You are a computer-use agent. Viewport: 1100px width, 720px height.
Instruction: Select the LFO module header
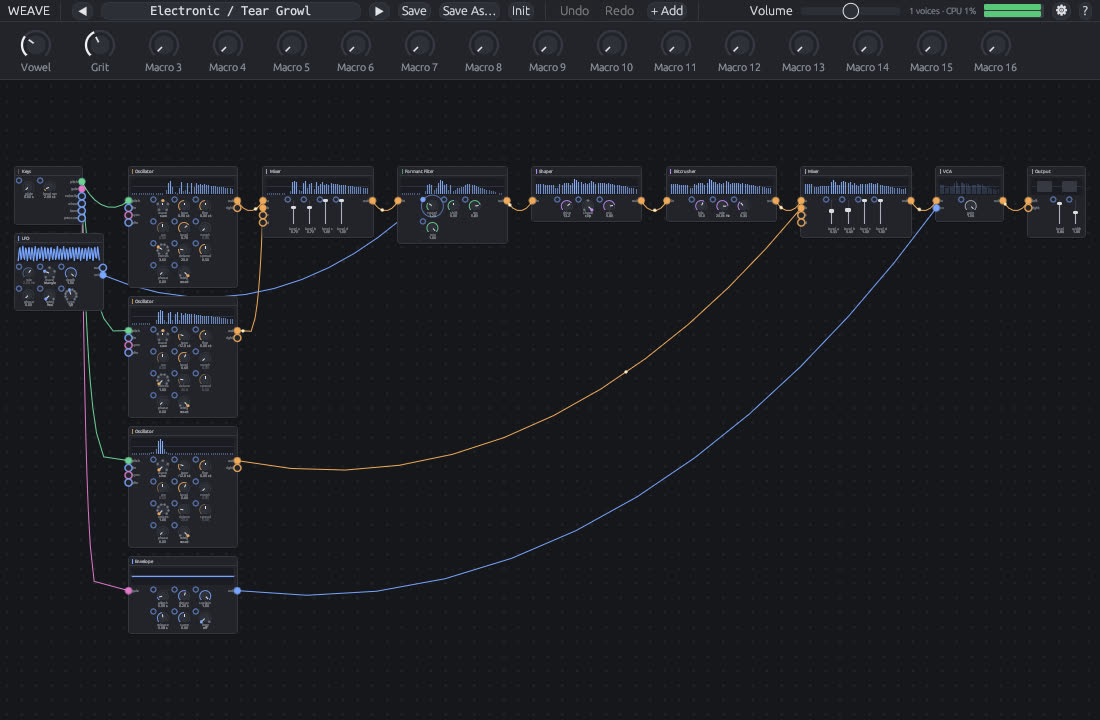(59, 238)
